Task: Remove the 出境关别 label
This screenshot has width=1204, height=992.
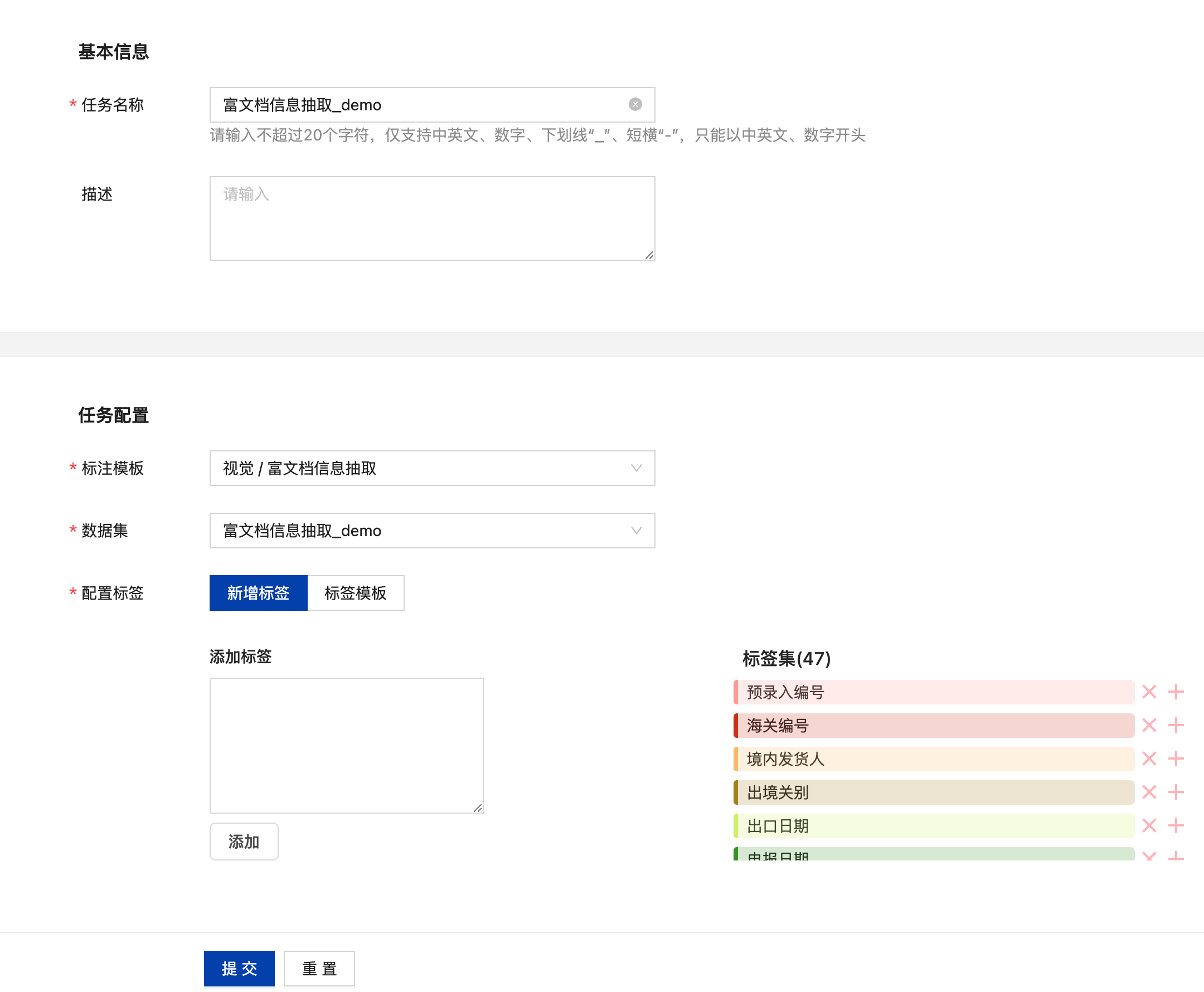Action: point(1149,792)
